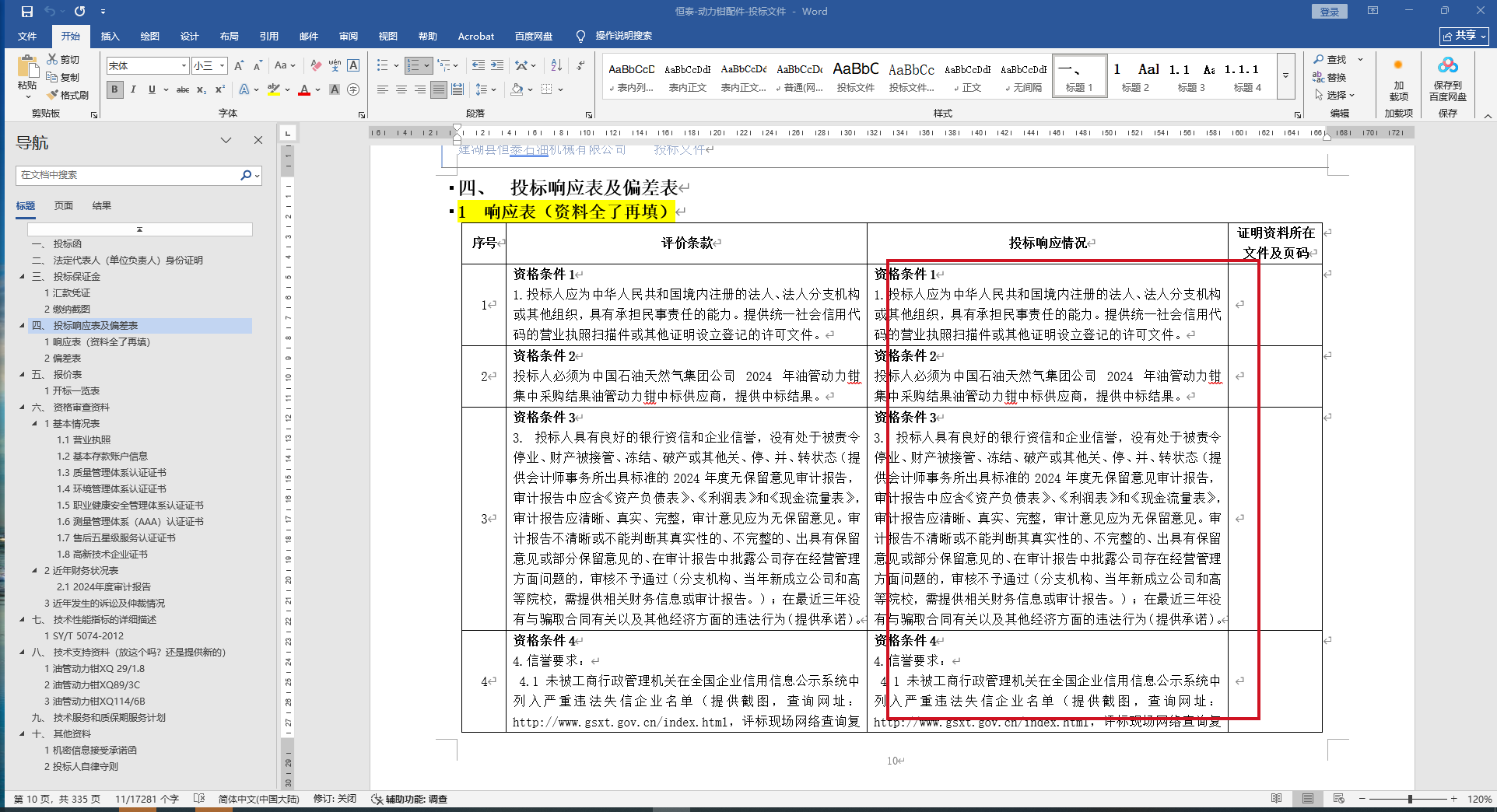Click the increase indent icon

pos(497,65)
